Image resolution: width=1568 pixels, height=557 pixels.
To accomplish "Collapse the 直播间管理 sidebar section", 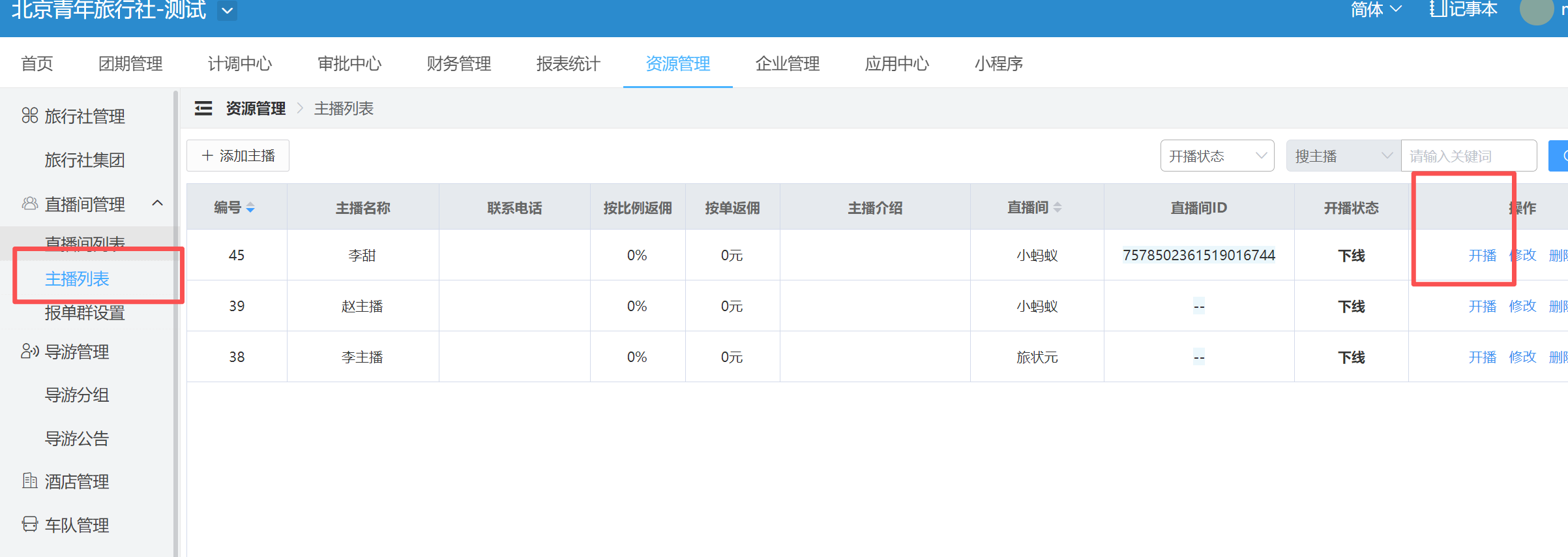I will pos(157,203).
